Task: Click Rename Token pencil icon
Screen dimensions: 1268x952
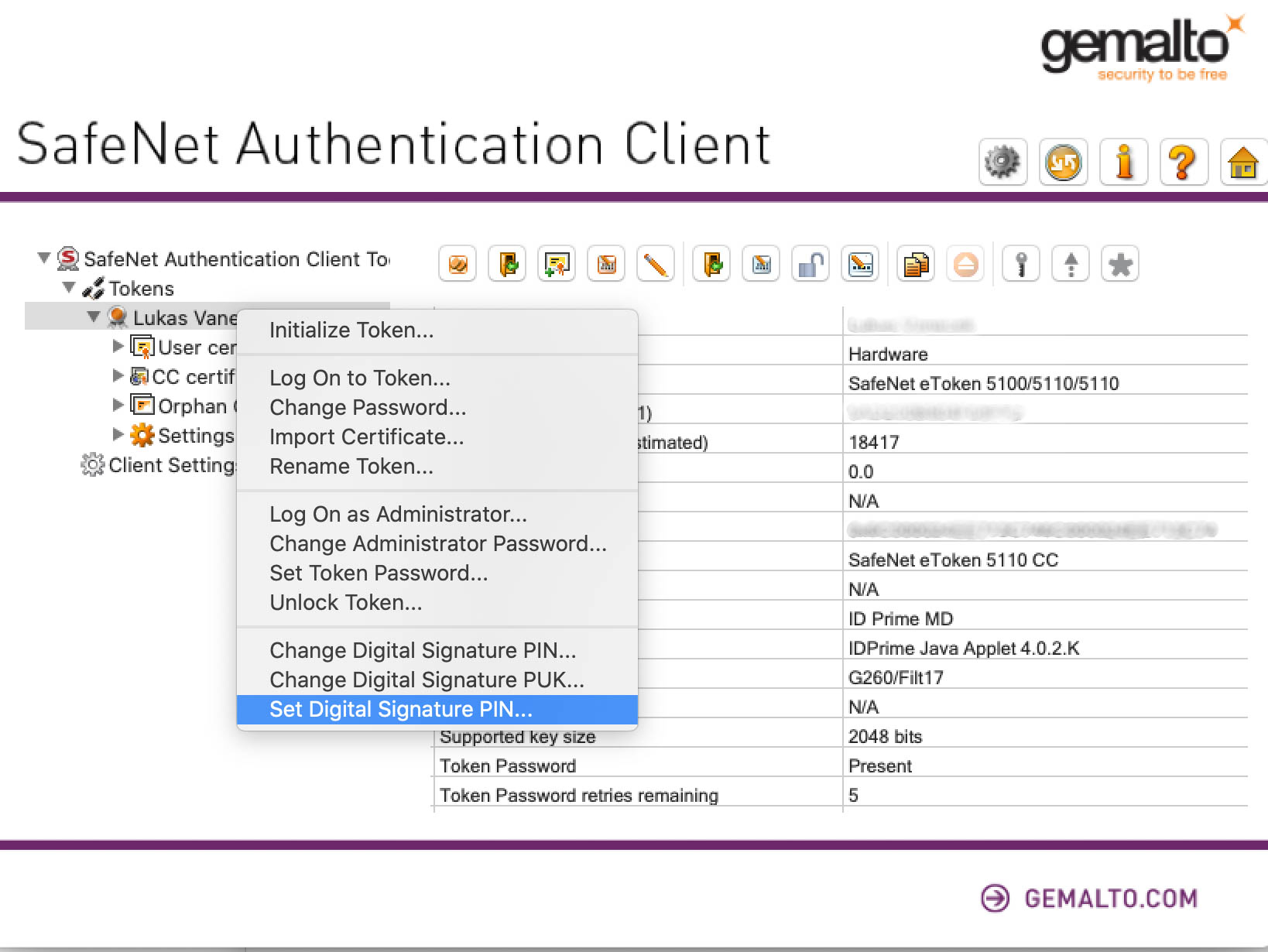Action: pyautogui.click(x=656, y=265)
